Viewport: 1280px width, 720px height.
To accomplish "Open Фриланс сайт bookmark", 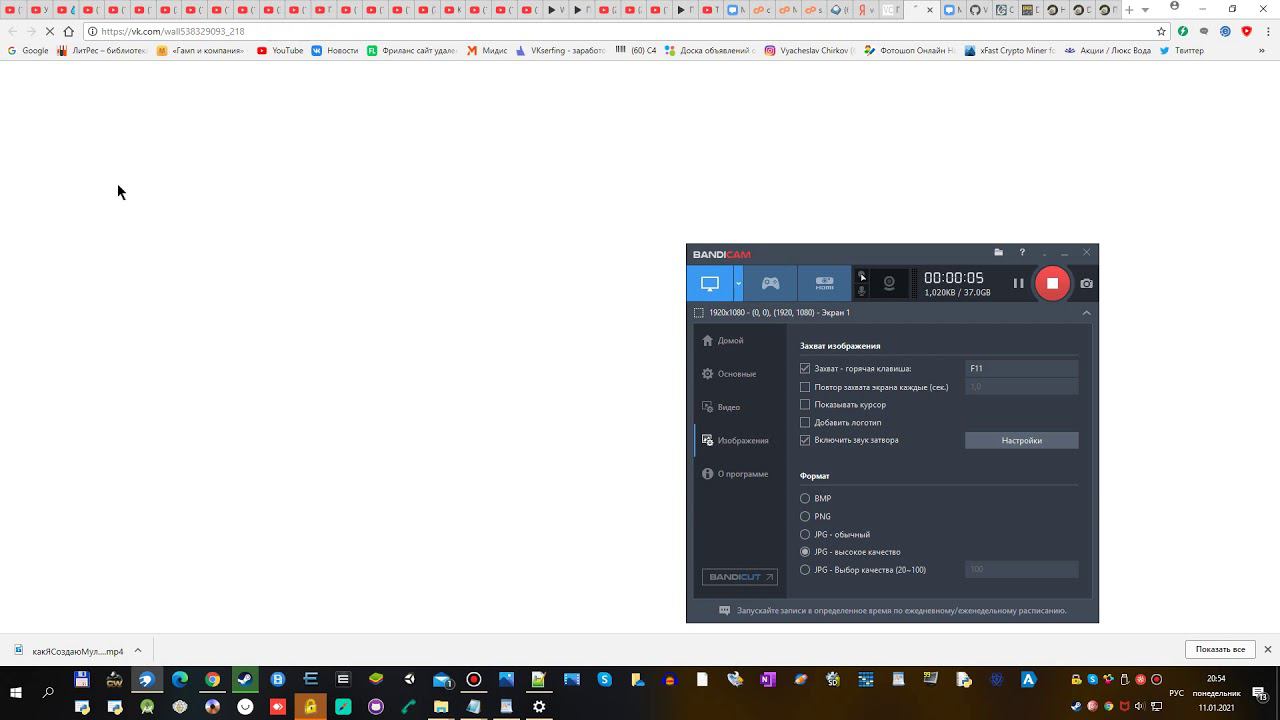I will pyautogui.click(x=412, y=50).
